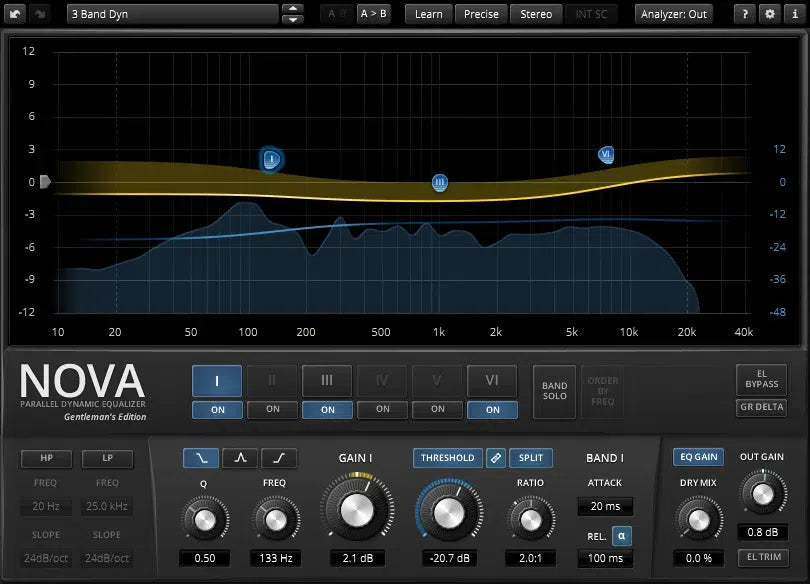Select the bell filter shape for band I

point(240,457)
